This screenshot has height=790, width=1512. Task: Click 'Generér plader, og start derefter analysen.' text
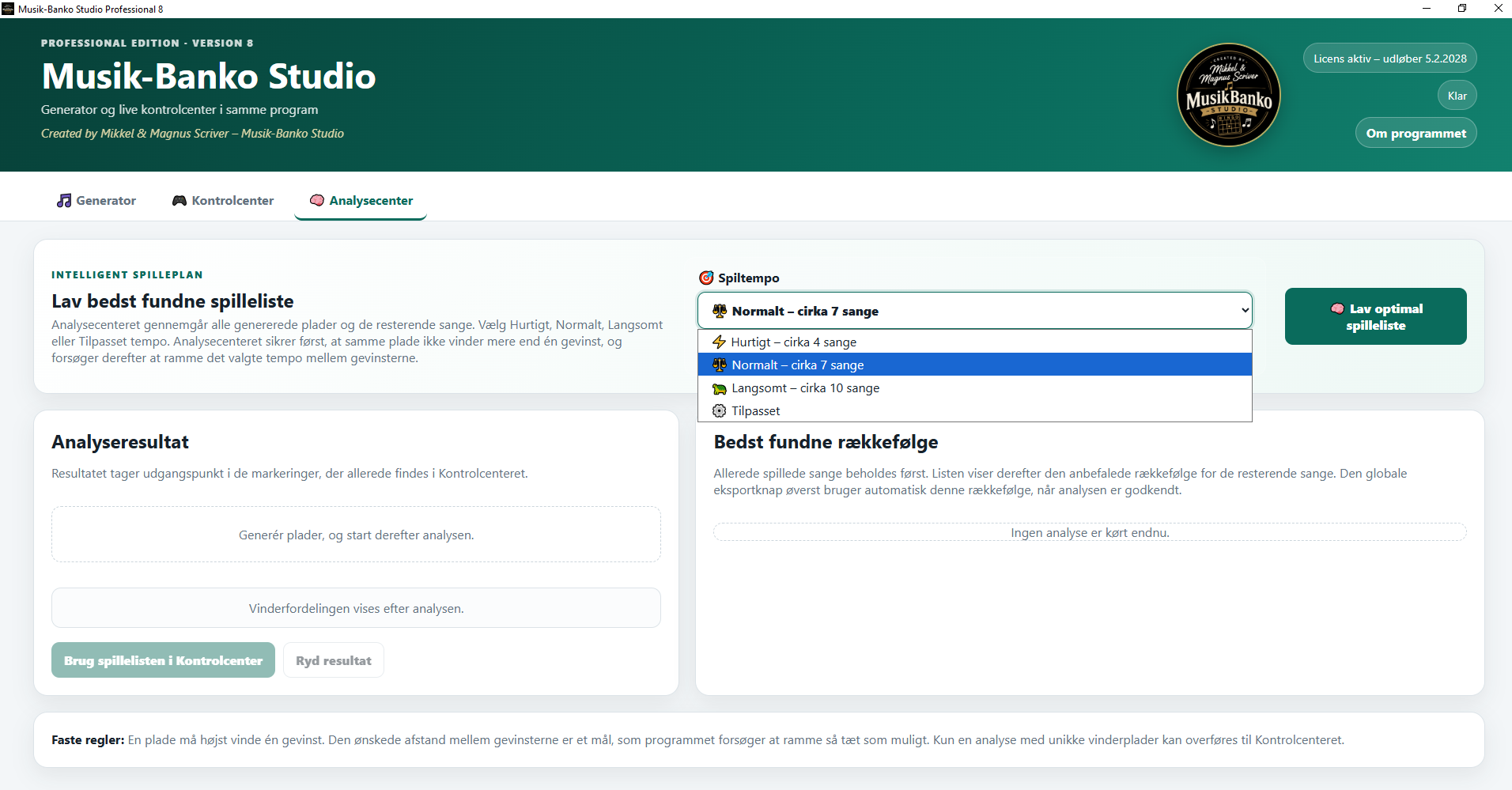[x=357, y=535]
